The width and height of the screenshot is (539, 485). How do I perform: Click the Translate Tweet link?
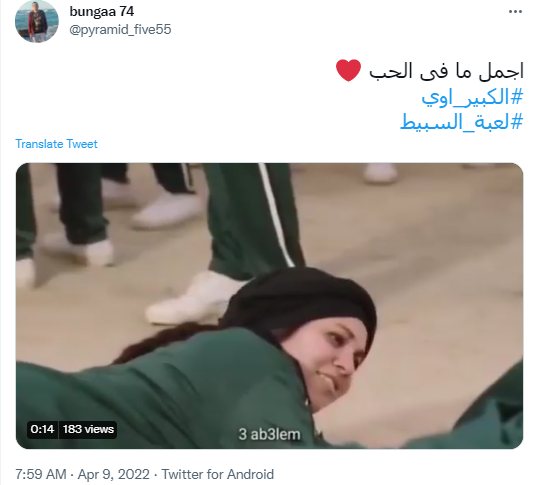pyautogui.click(x=56, y=144)
